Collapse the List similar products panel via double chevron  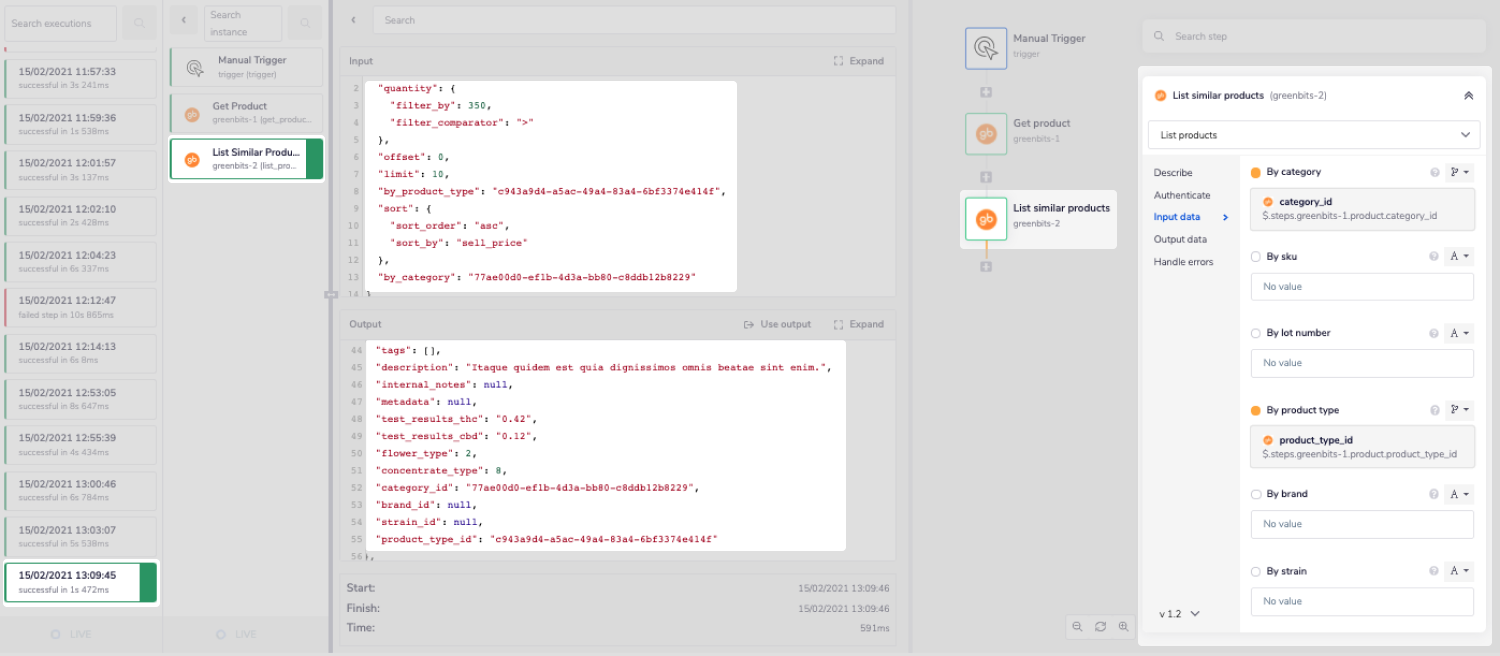coord(1468,95)
